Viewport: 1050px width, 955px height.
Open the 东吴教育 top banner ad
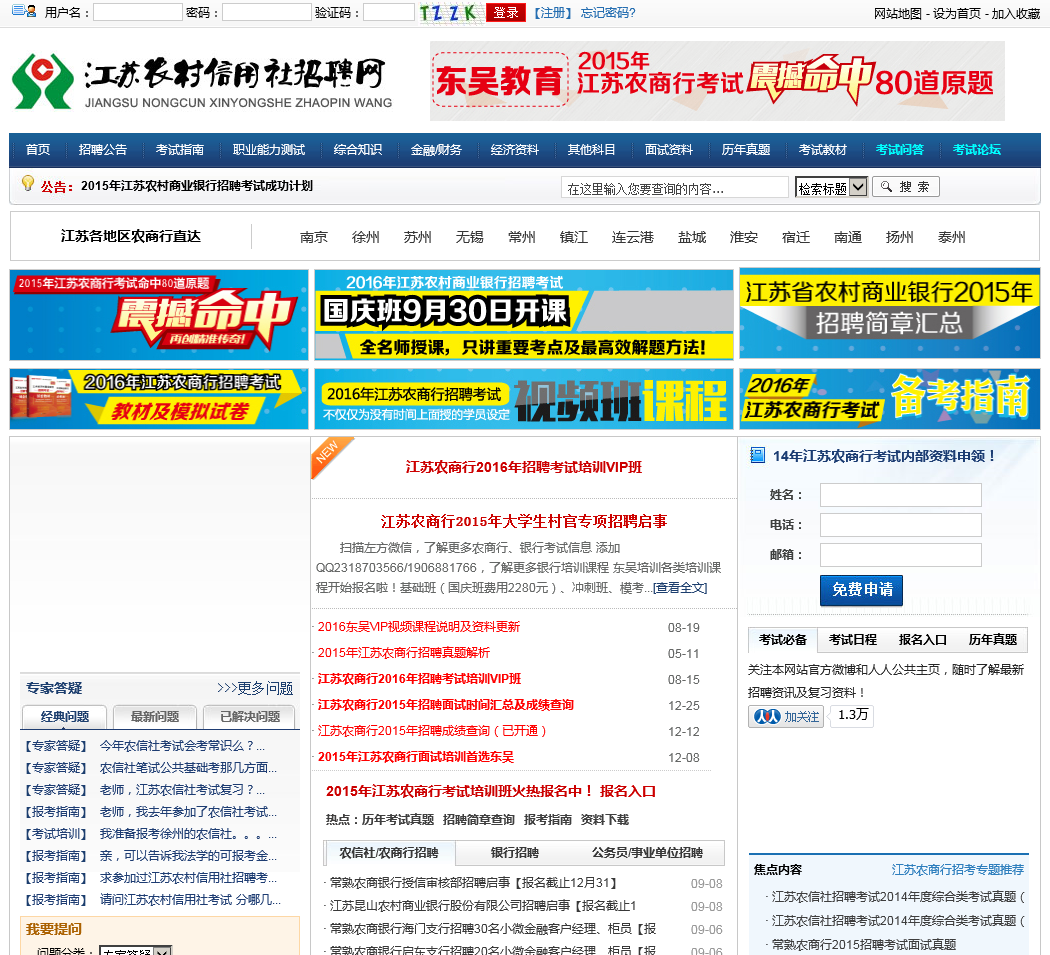click(717, 81)
